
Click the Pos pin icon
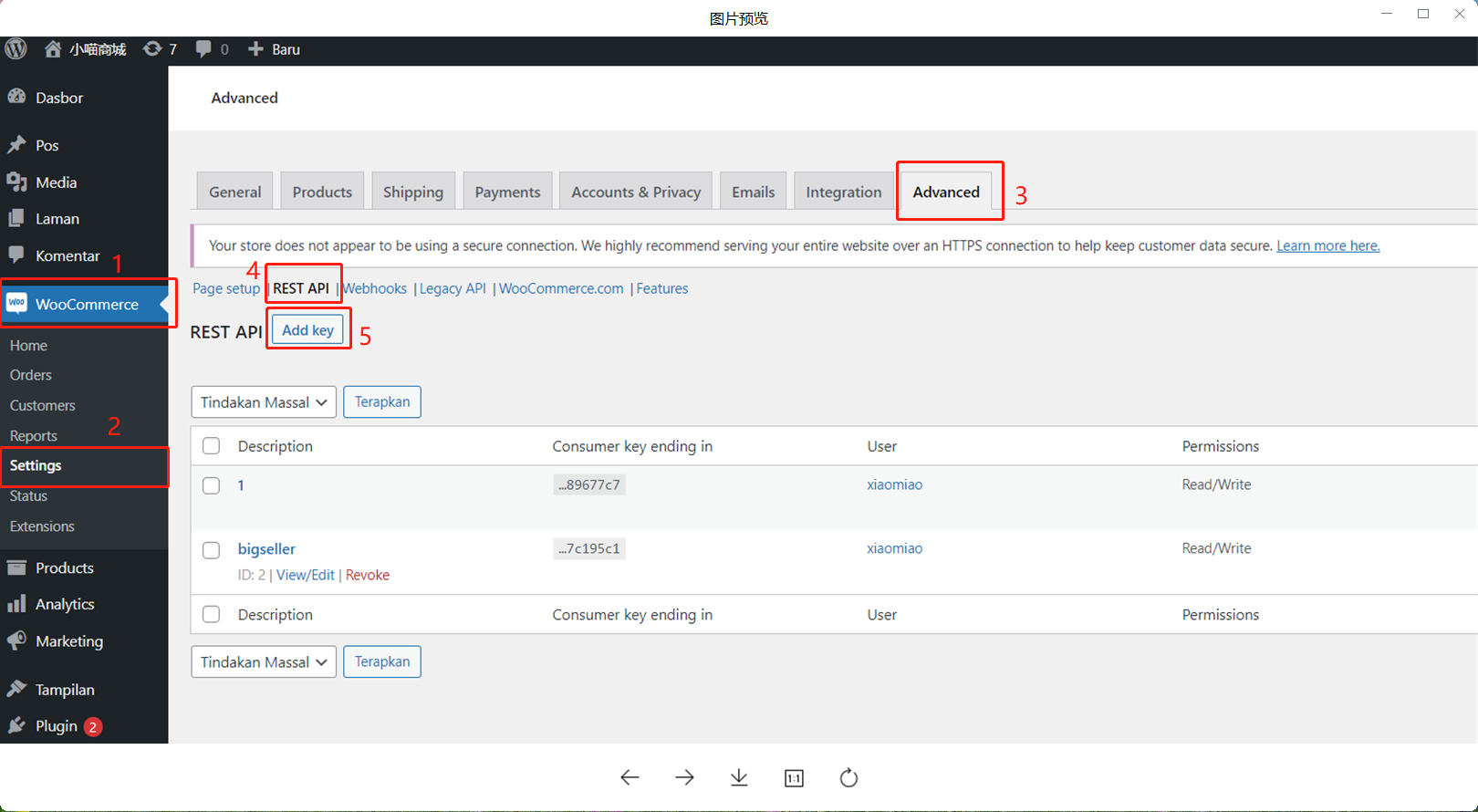16,145
